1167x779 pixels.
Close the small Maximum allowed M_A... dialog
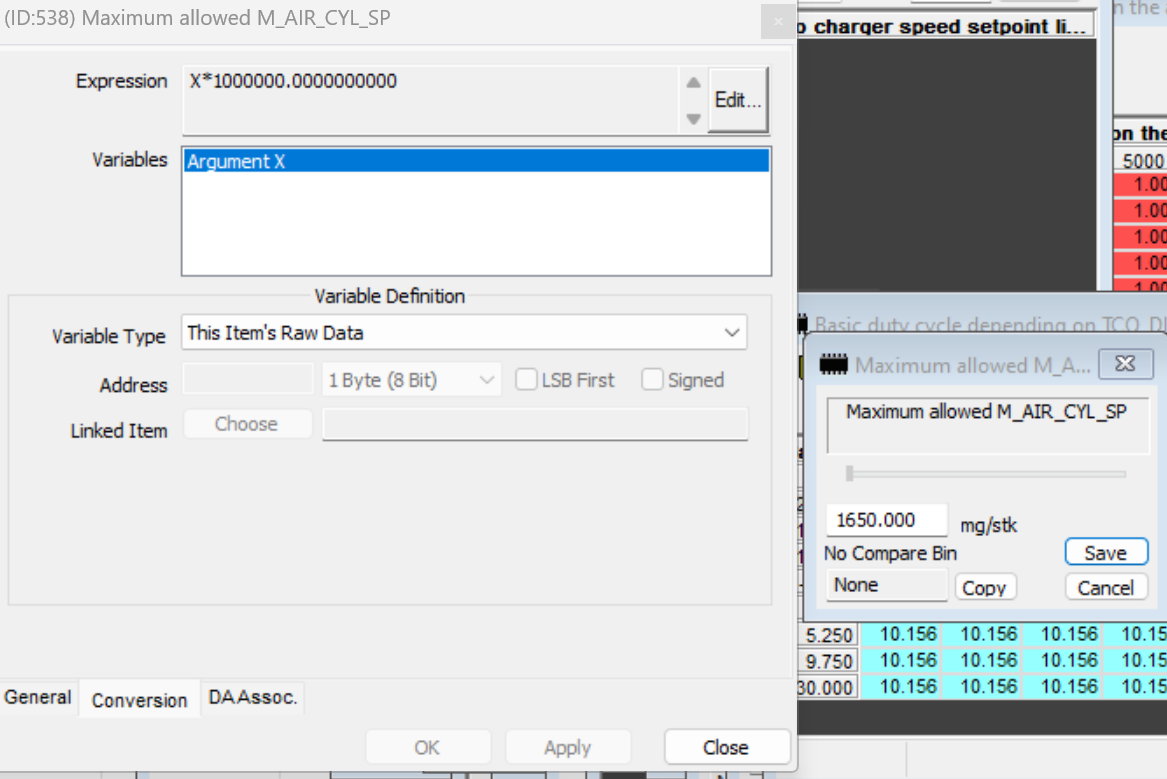[1125, 365]
